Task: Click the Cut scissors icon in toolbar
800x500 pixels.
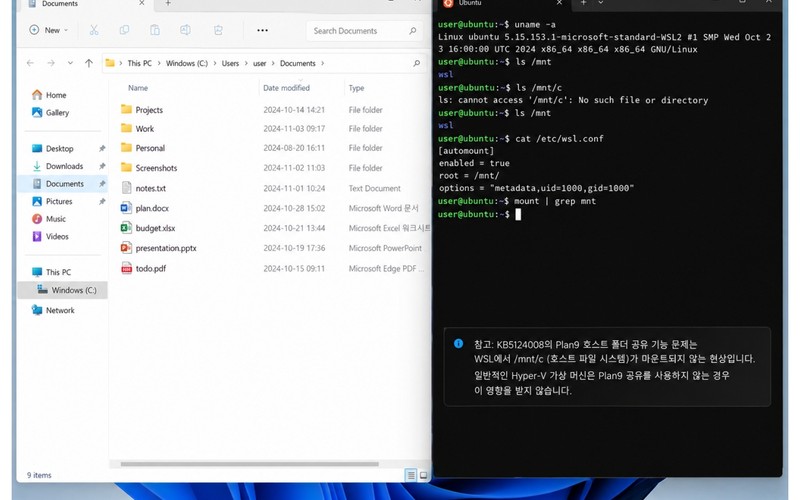Action: (94, 31)
